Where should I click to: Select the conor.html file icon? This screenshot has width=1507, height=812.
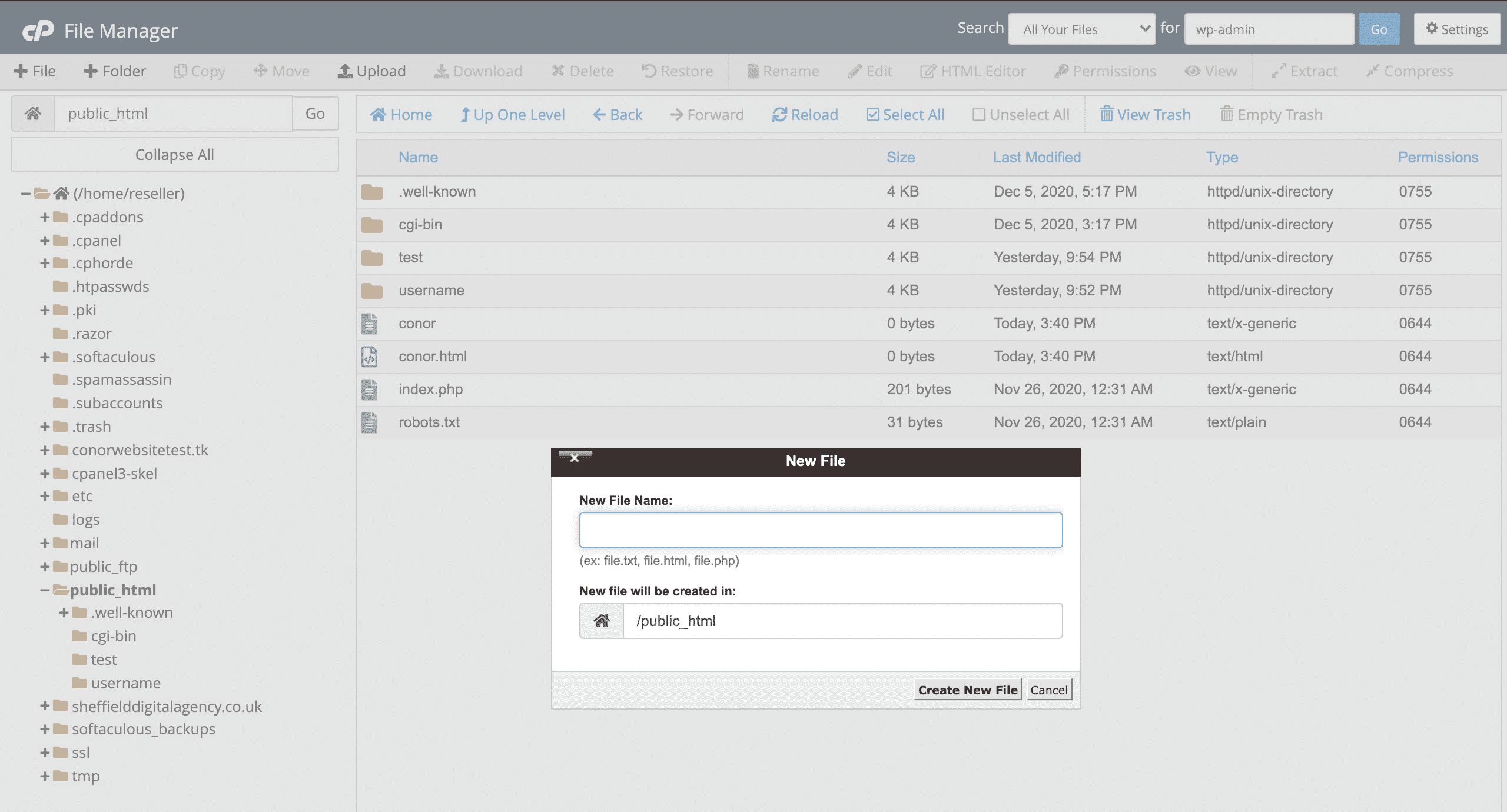pyautogui.click(x=370, y=357)
